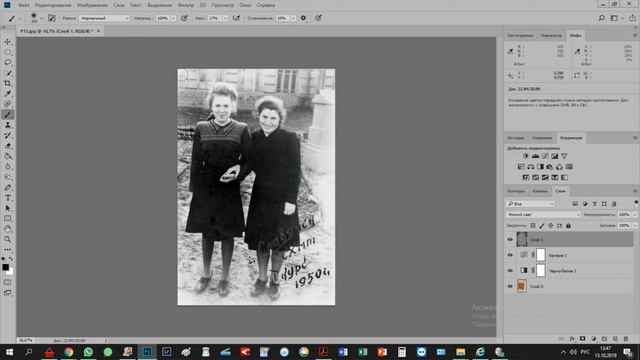Select the Eraser tool
The image size is (640, 360).
click(x=8, y=146)
